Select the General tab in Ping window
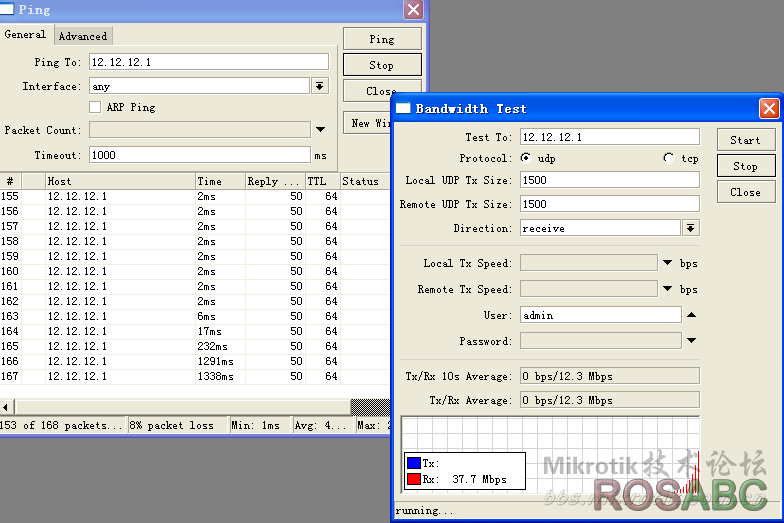Image resolution: width=784 pixels, height=523 pixels. pyautogui.click(x=25, y=34)
